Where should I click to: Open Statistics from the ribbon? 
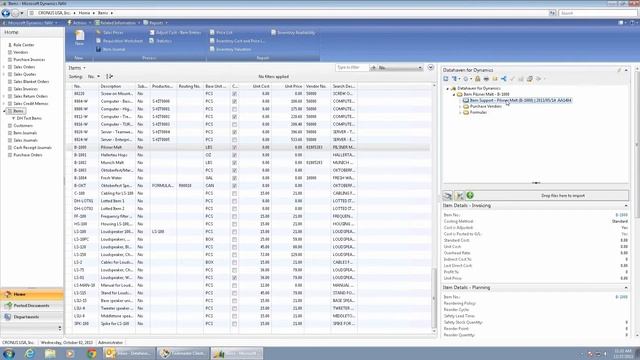pos(160,41)
